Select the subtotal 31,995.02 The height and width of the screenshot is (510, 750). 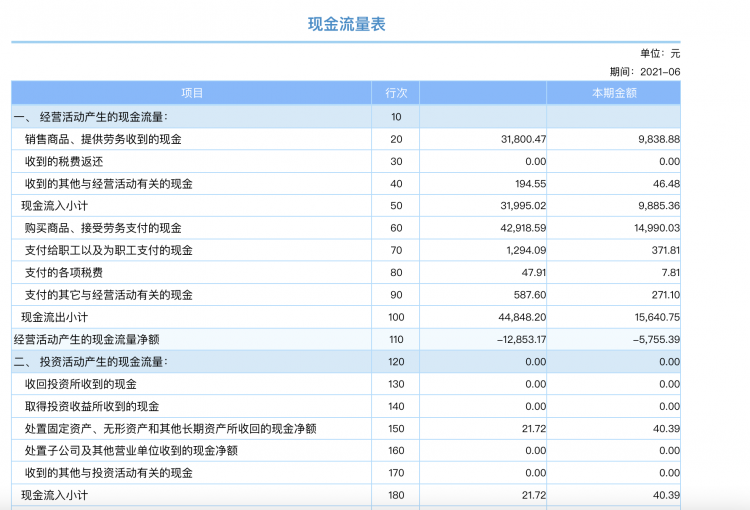click(x=523, y=206)
